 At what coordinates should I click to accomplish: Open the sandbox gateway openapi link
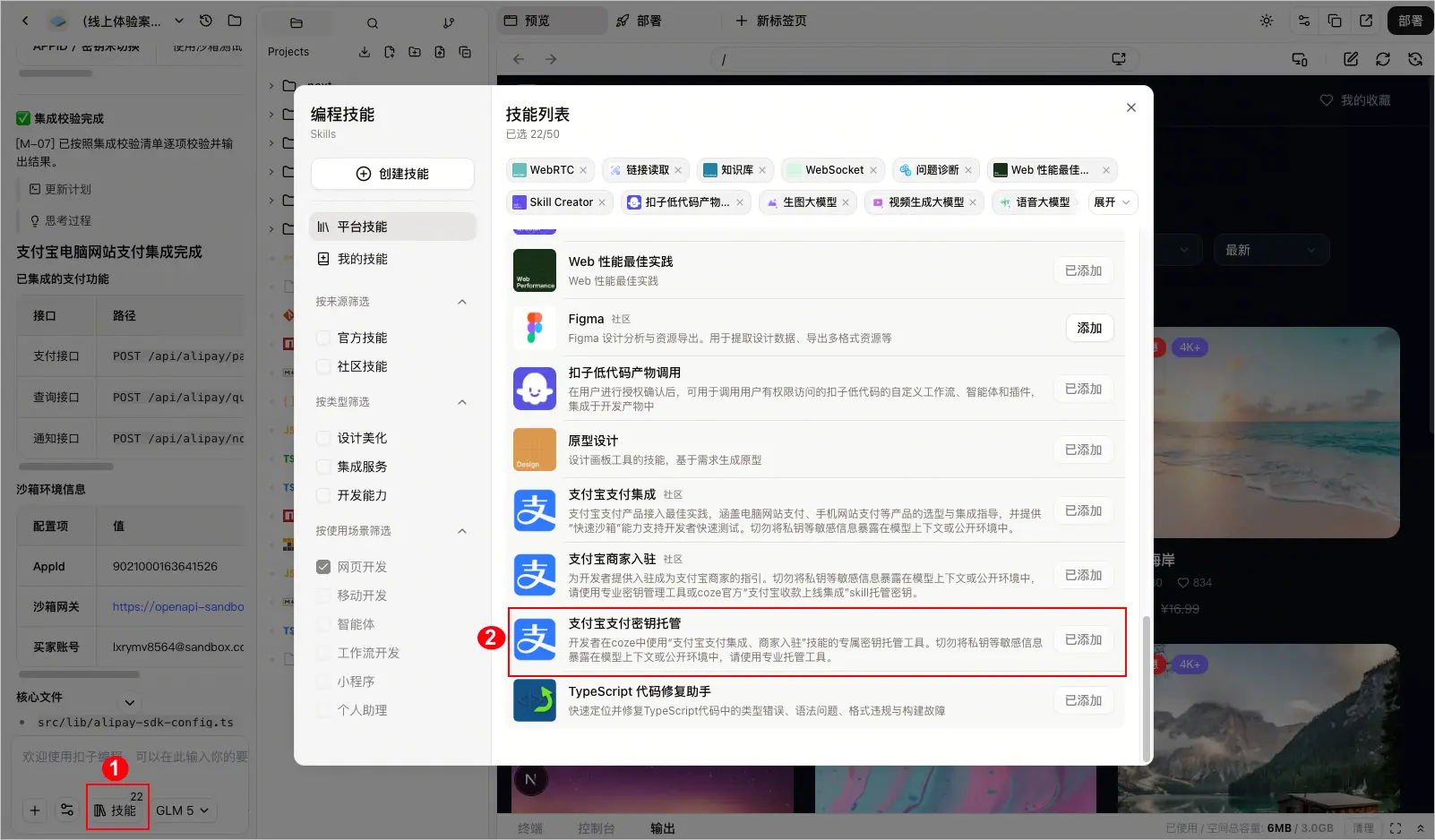(178, 606)
